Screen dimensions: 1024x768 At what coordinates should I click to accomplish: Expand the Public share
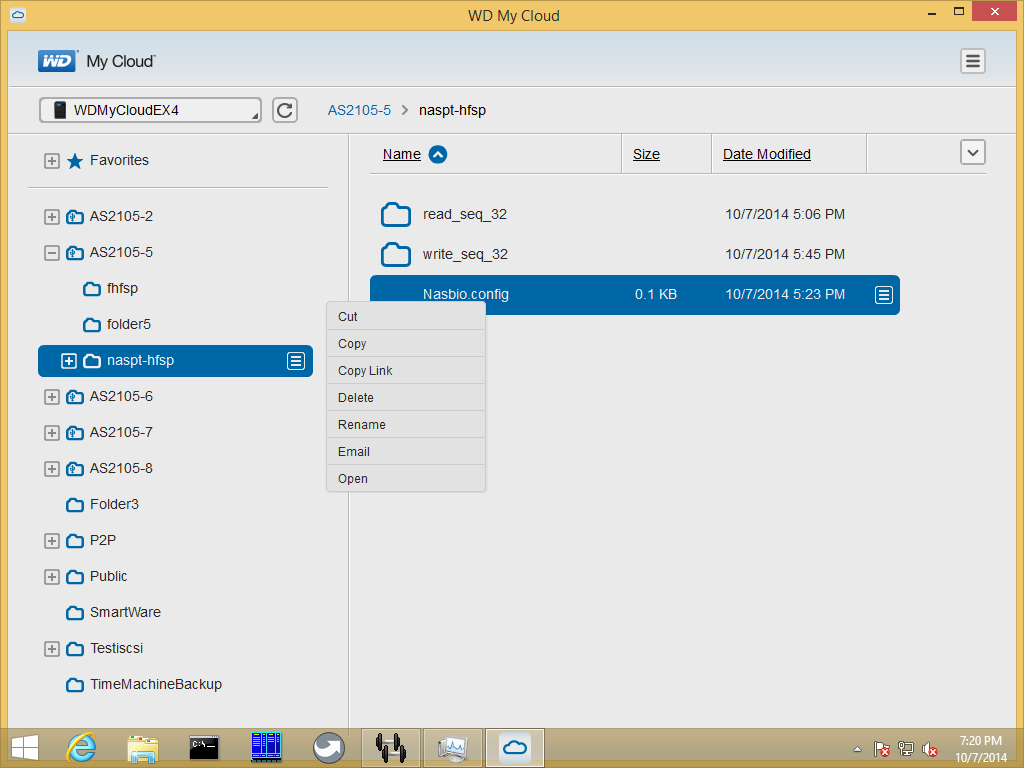click(x=52, y=577)
